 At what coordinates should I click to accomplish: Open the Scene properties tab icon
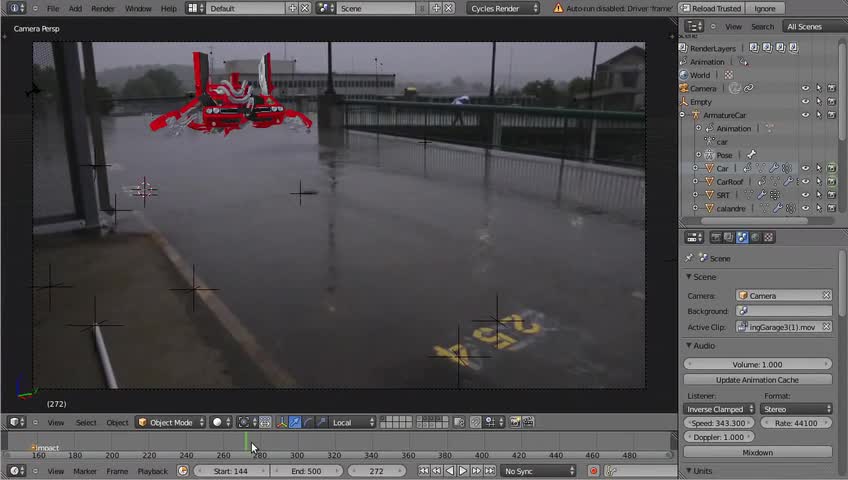pos(742,237)
